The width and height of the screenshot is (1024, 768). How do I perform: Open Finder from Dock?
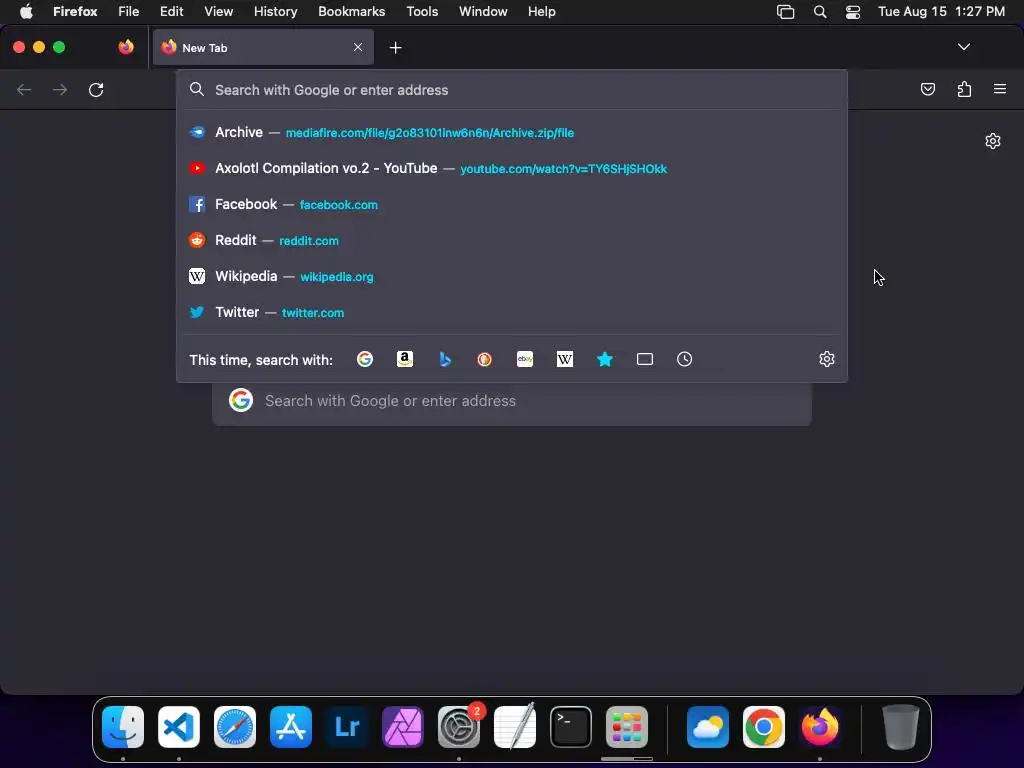click(123, 727)
